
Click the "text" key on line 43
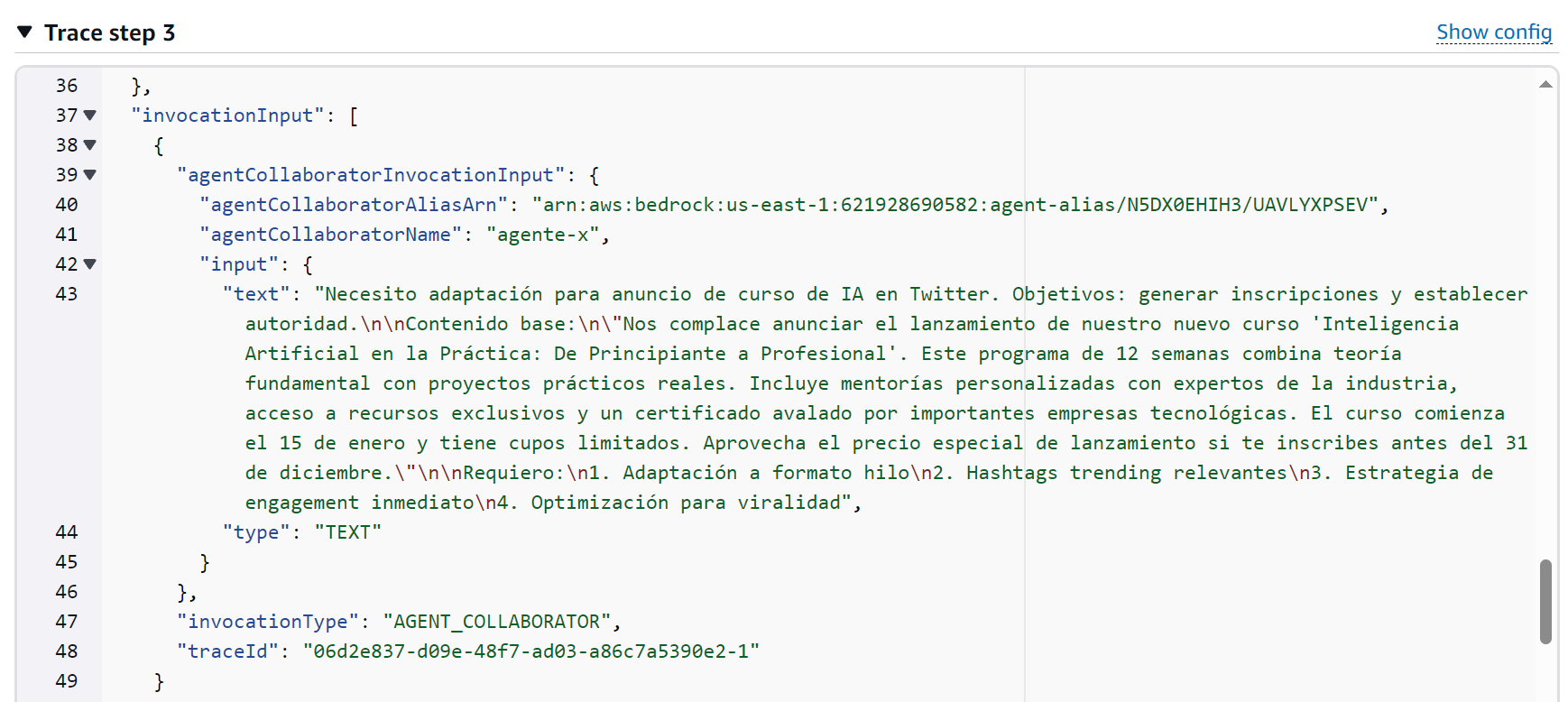(x=256, y=294)
